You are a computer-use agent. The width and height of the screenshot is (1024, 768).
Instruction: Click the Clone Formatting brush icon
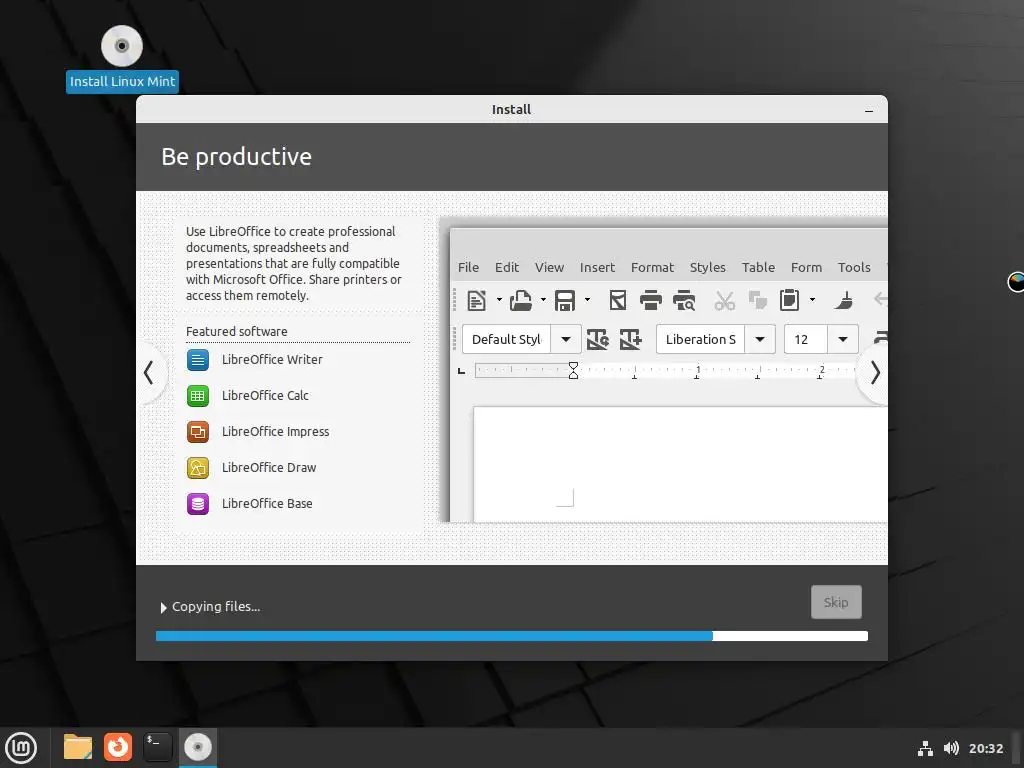tap(843, 300)
